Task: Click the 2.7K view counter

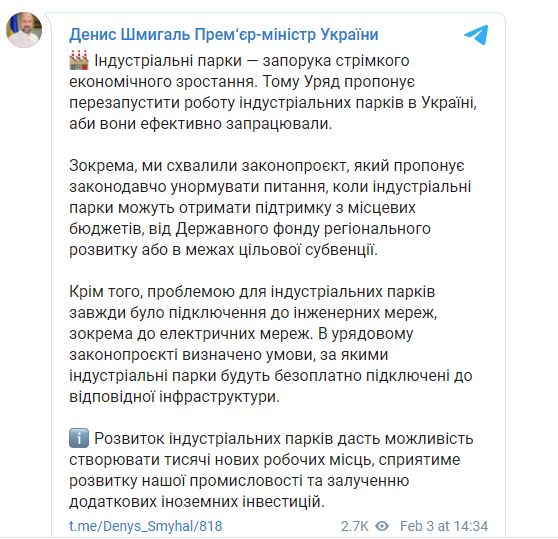Action: click(x=354, y=526)
